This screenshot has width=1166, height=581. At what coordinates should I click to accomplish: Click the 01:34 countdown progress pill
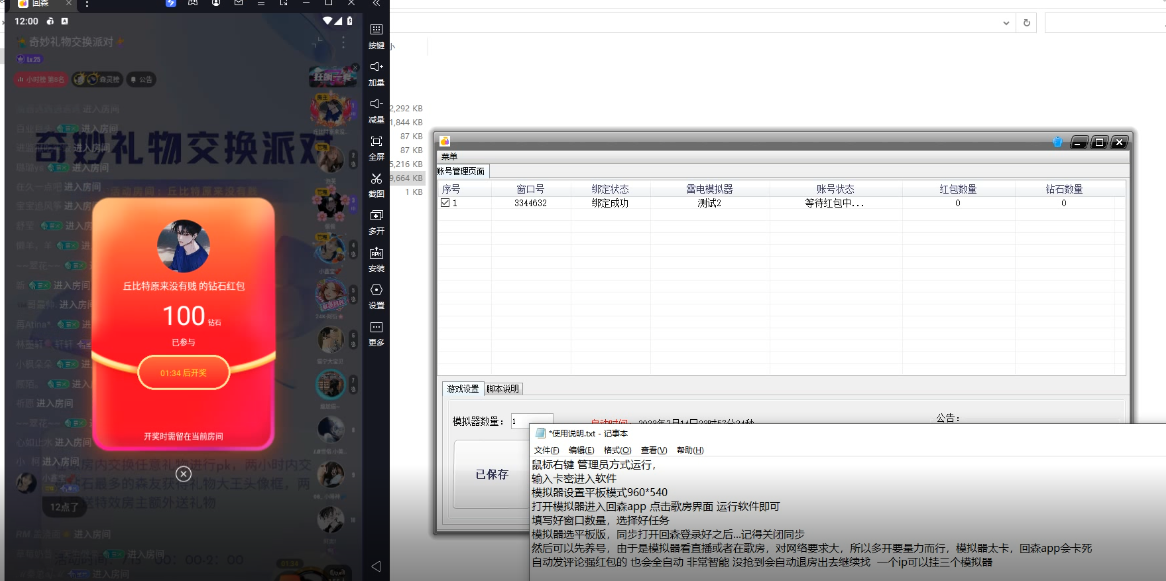coord(182,372)
